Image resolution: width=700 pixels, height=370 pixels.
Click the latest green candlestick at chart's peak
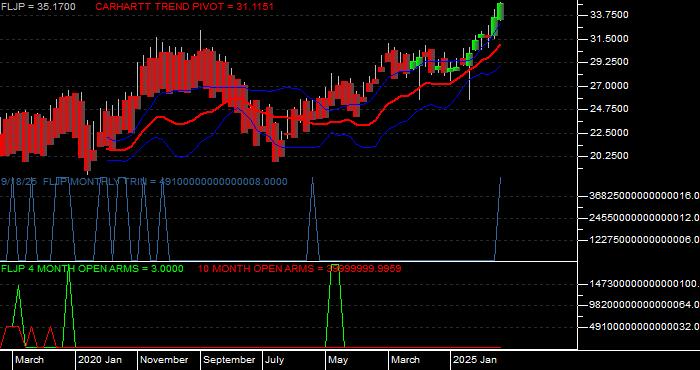[x=500, y=11]
